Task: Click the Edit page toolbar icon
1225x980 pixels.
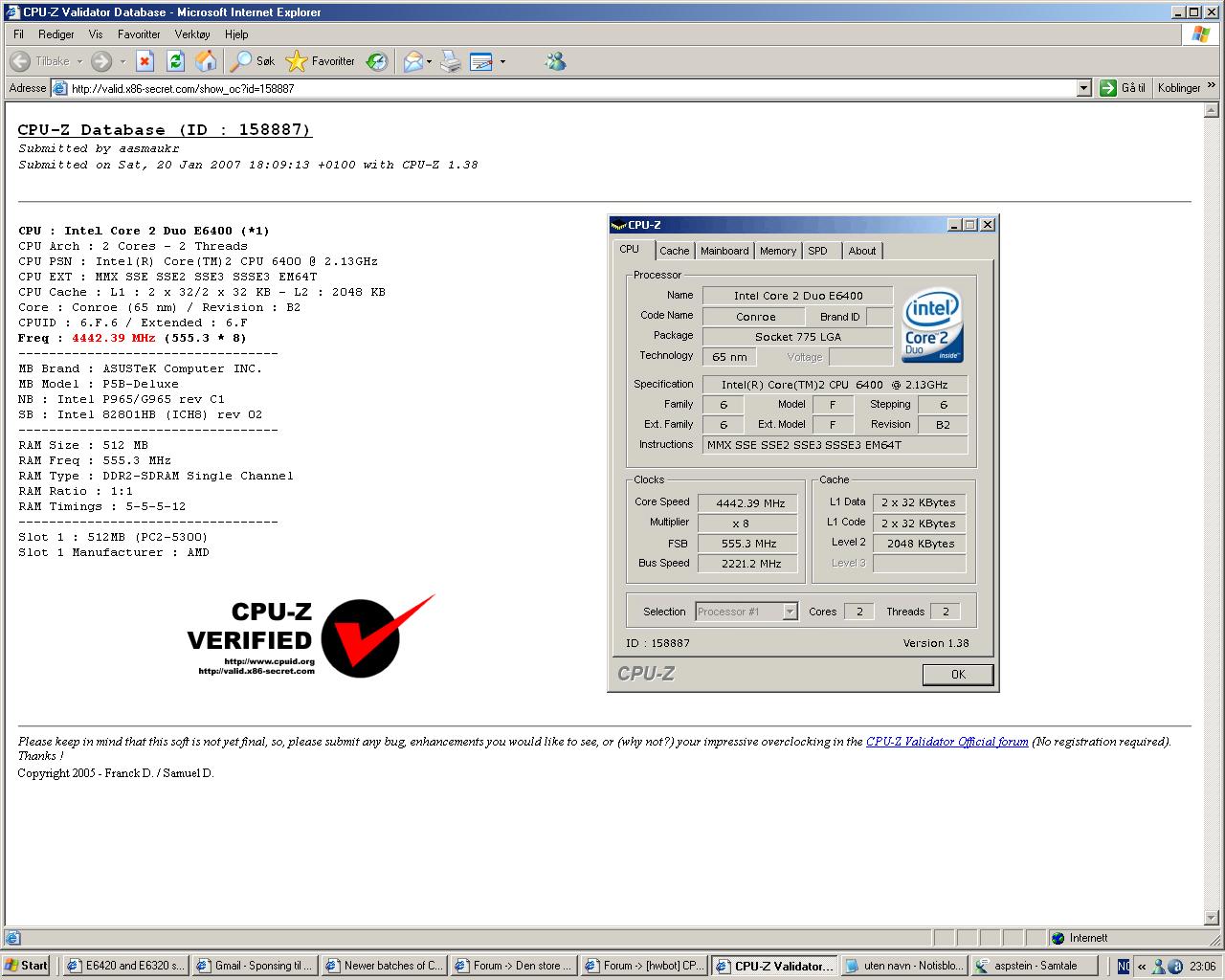Action: coord(481,61)
